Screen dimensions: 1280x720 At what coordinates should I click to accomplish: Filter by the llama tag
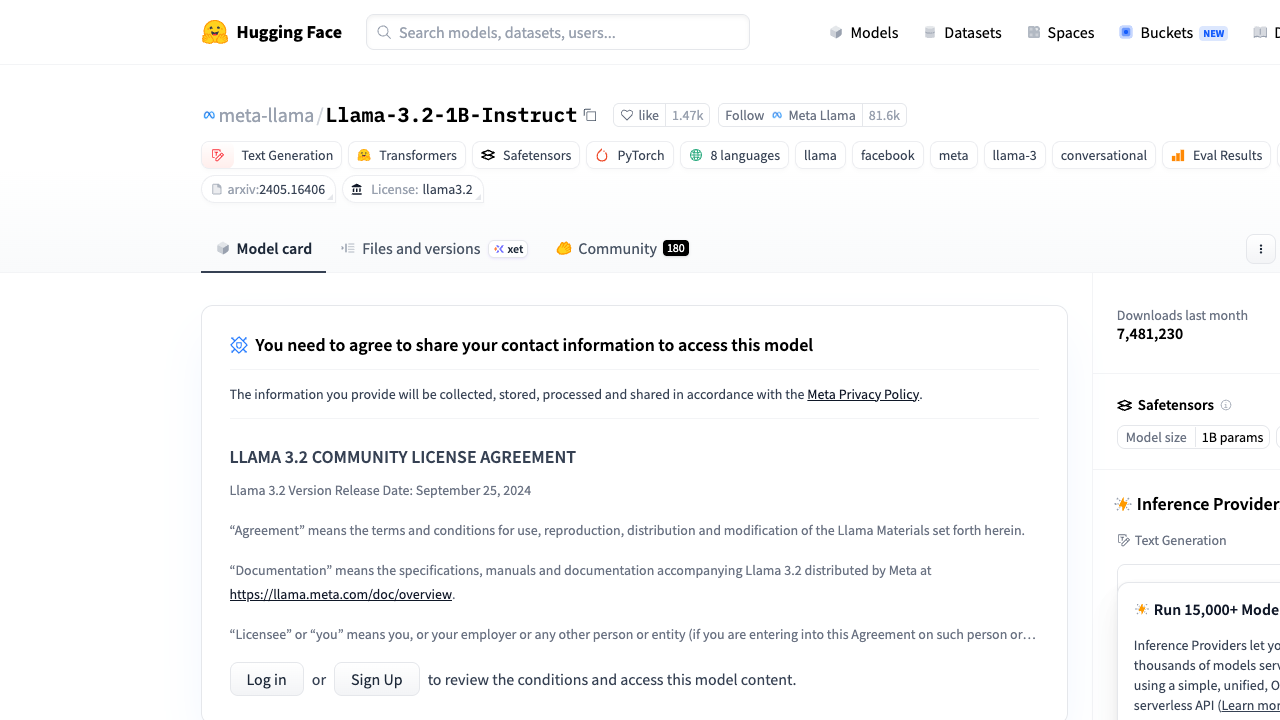(820, 155)
